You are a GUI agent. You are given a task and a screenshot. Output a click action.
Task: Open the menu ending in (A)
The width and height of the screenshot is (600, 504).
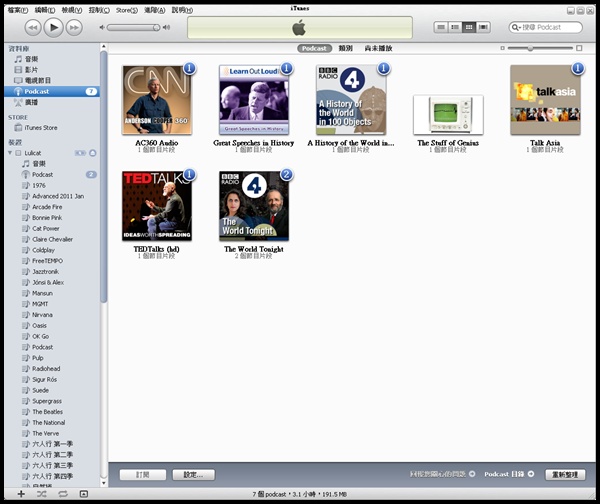(x=155, y=10)
